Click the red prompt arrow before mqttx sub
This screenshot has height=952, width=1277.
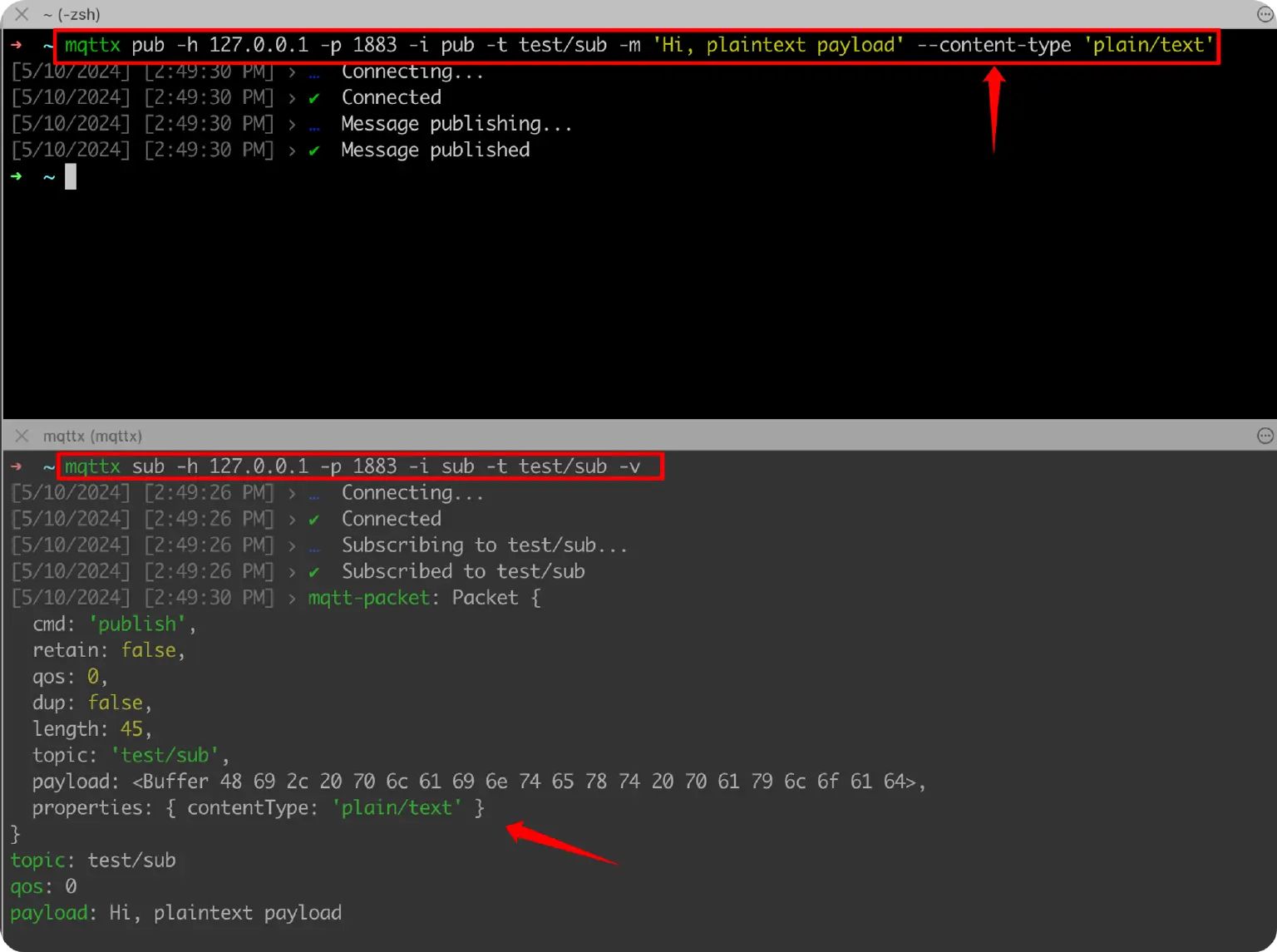[x=17, y=466]
